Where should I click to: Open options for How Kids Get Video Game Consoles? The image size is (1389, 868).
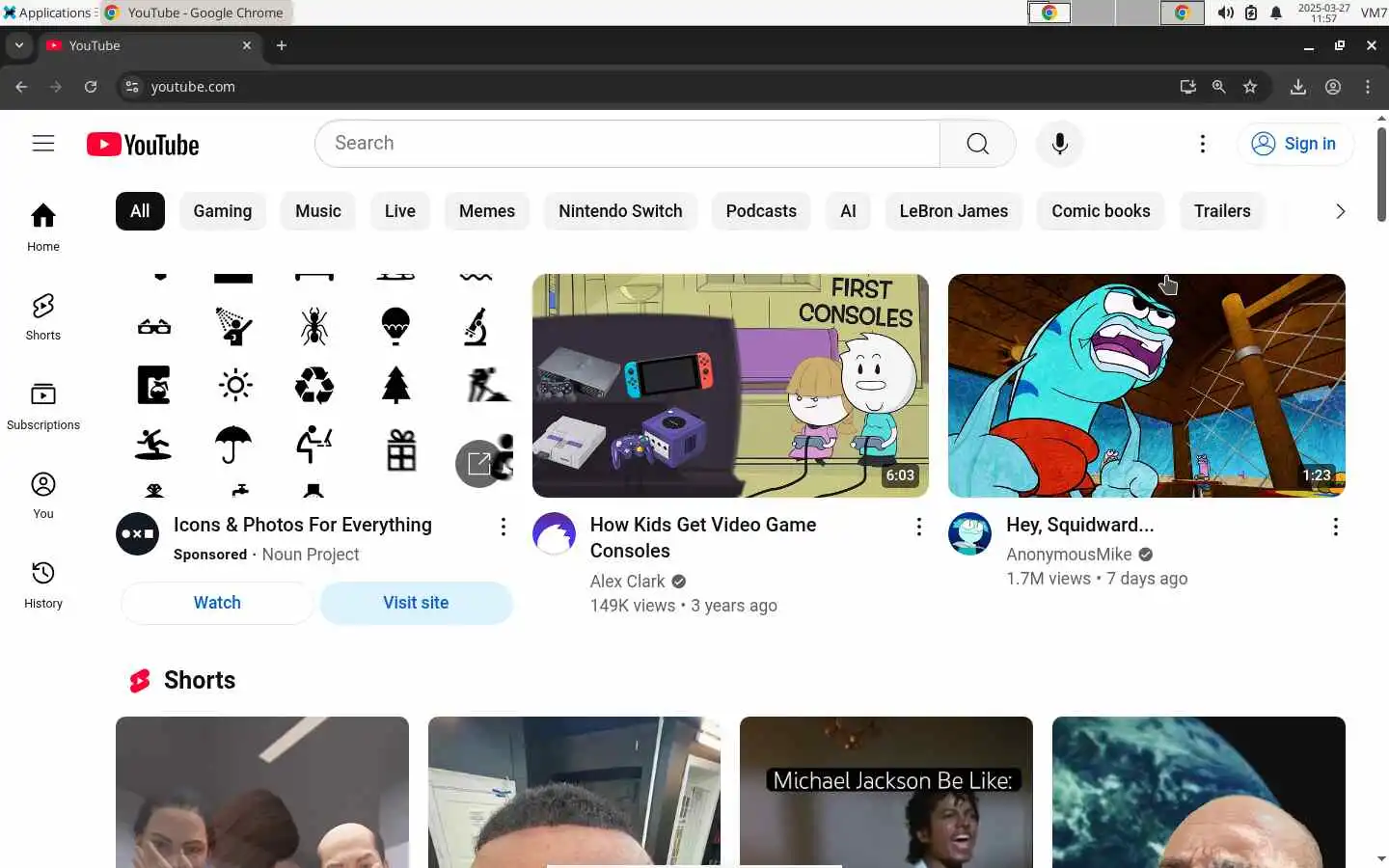click(x=918, y=527)
